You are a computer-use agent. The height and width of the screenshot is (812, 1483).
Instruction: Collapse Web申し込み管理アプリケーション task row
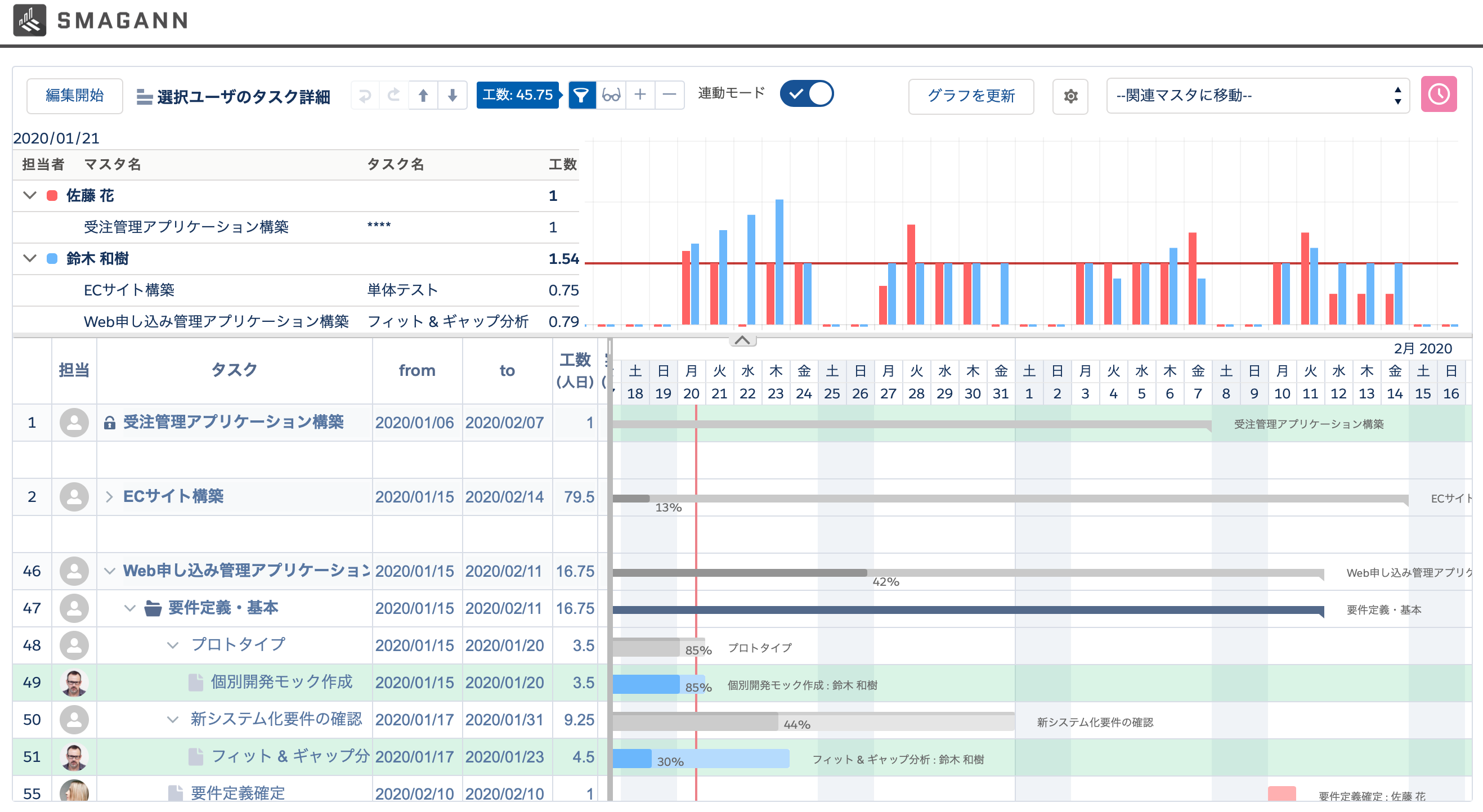[109, 572]
